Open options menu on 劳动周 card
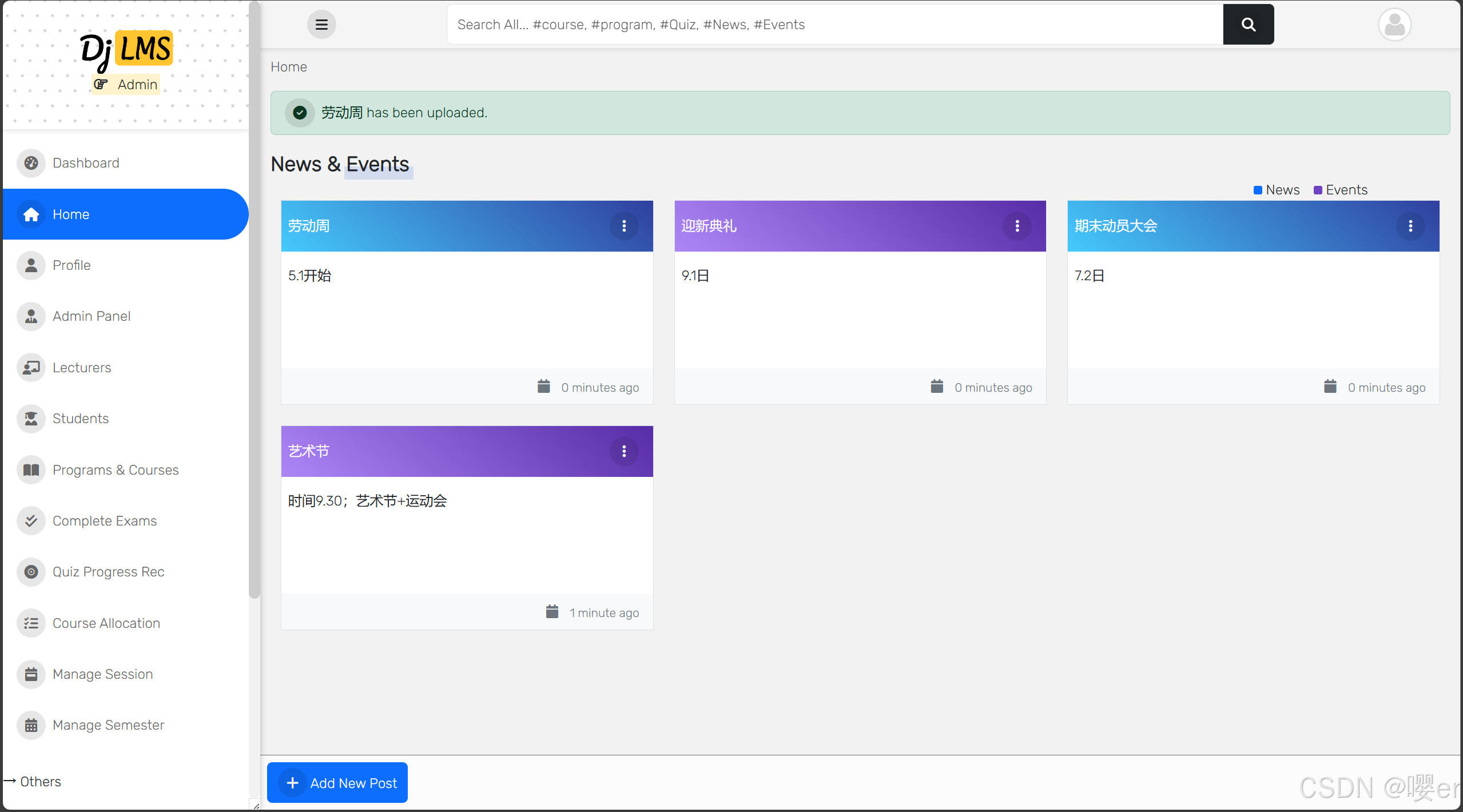 pos(624,226)
